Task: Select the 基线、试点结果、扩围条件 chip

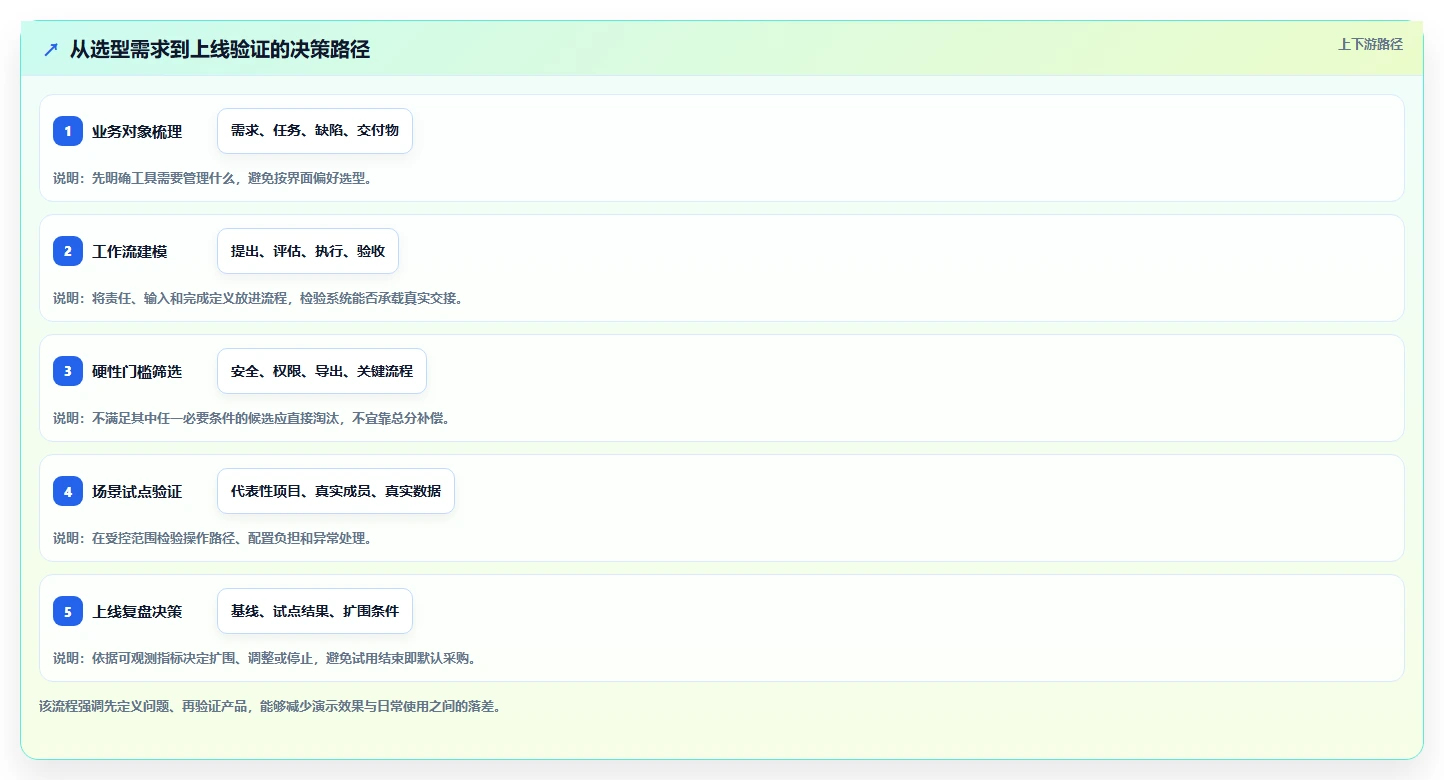Action: coord(315,611)
